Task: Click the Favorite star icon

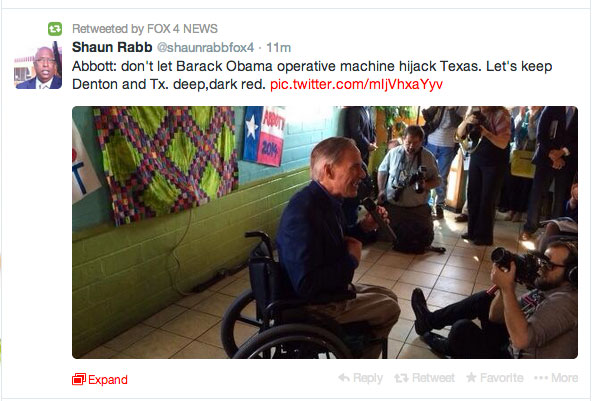Action: click(x=471, y=377)
